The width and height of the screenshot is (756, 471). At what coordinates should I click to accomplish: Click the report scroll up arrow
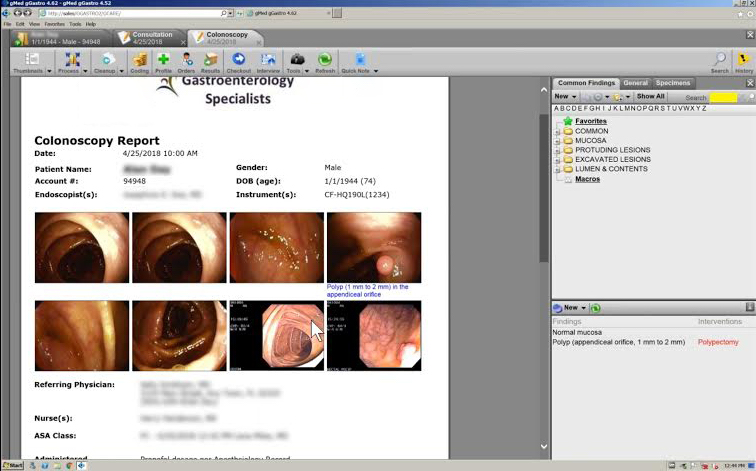[x=544, y=90]
